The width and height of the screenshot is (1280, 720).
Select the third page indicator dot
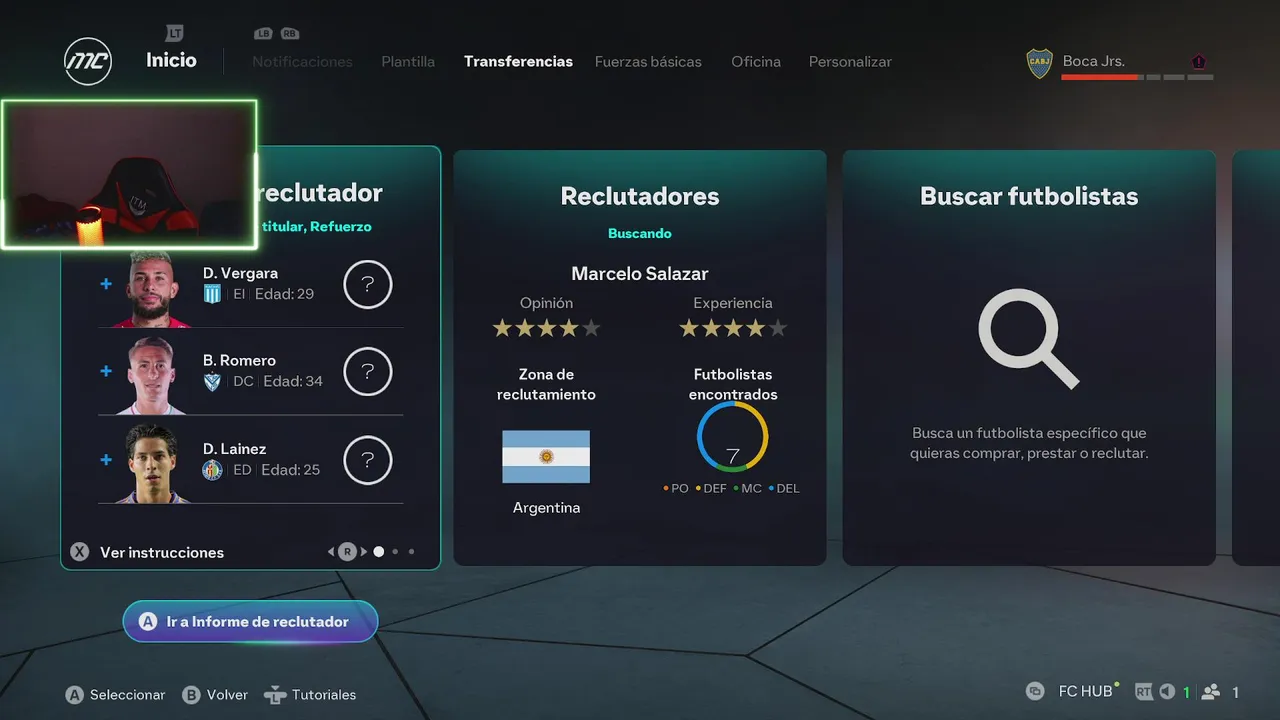tap(411, 551)
